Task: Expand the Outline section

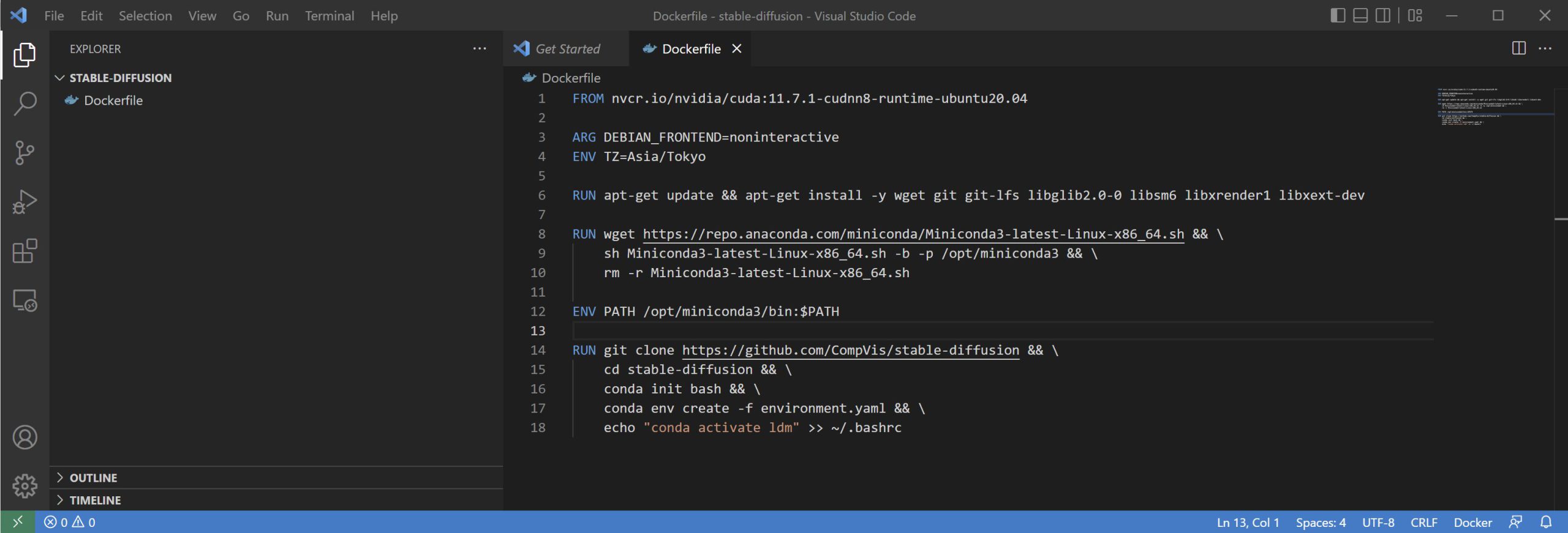Action: point(93,477)
